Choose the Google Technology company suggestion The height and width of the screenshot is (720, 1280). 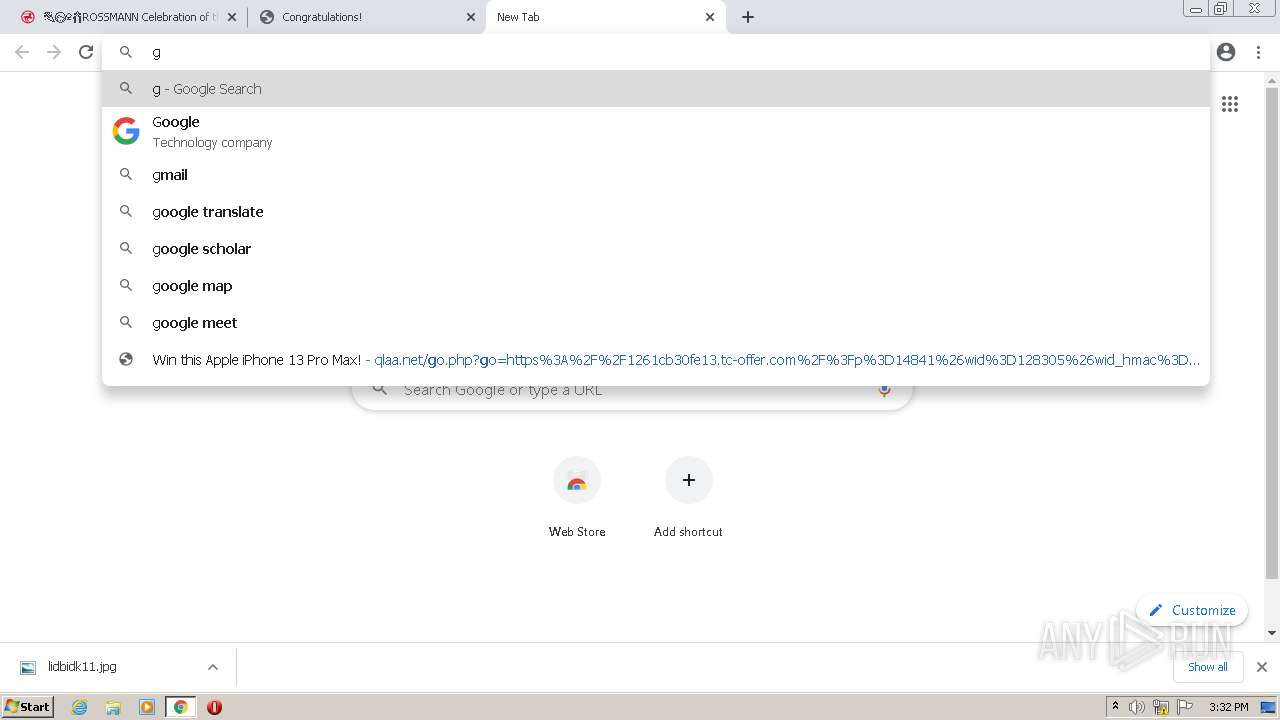656,131
